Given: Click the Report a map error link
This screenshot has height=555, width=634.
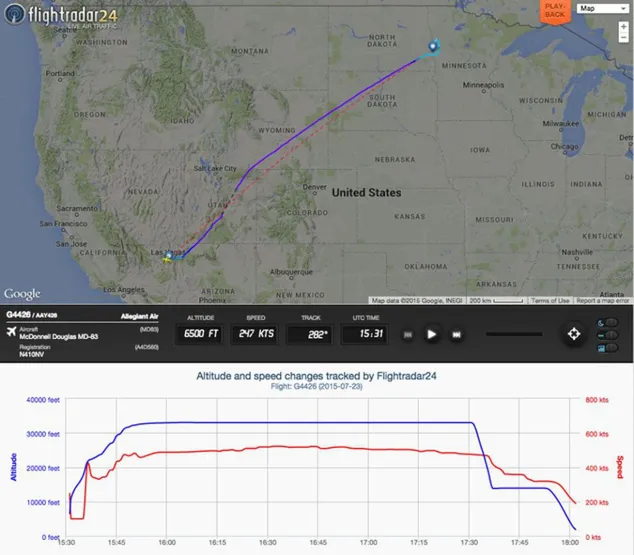Looking at the screenshot, I should (602, 300).
